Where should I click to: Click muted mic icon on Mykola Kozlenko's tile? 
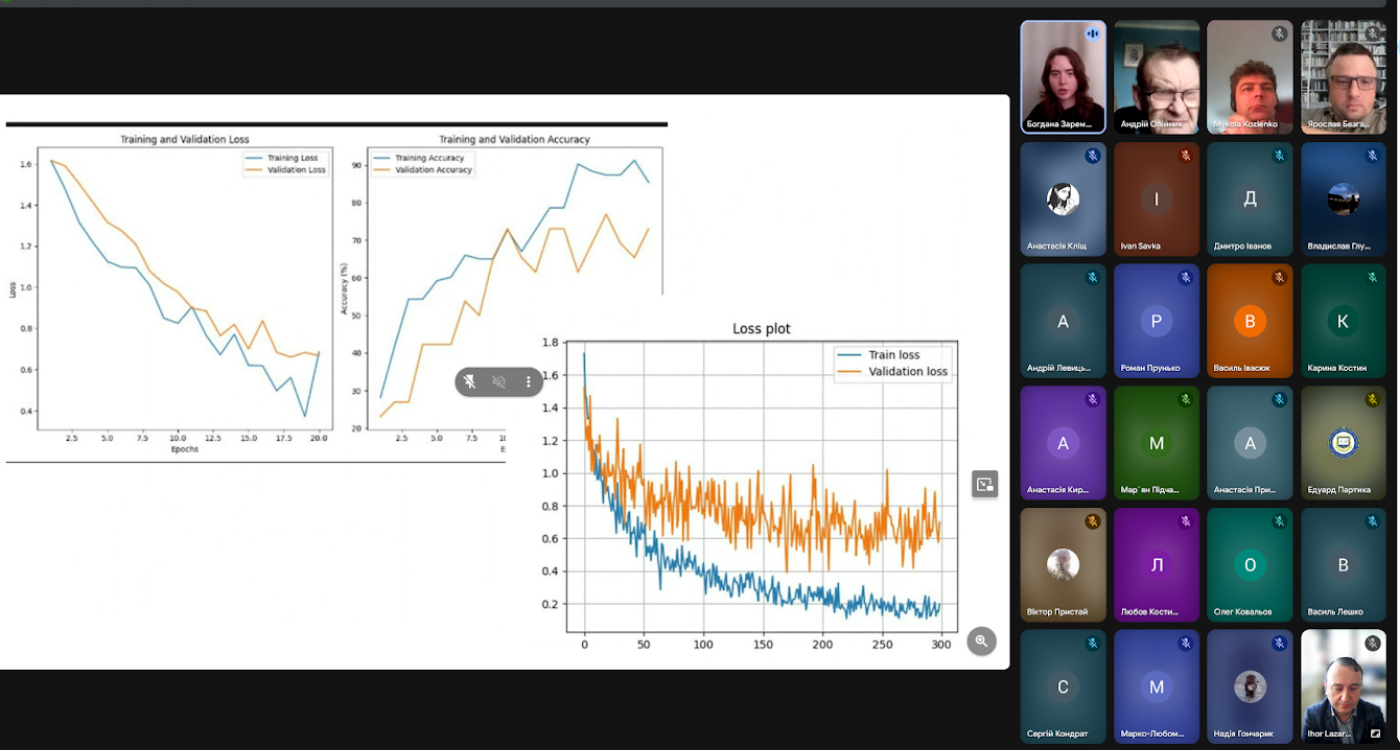tap(1278, 34)
